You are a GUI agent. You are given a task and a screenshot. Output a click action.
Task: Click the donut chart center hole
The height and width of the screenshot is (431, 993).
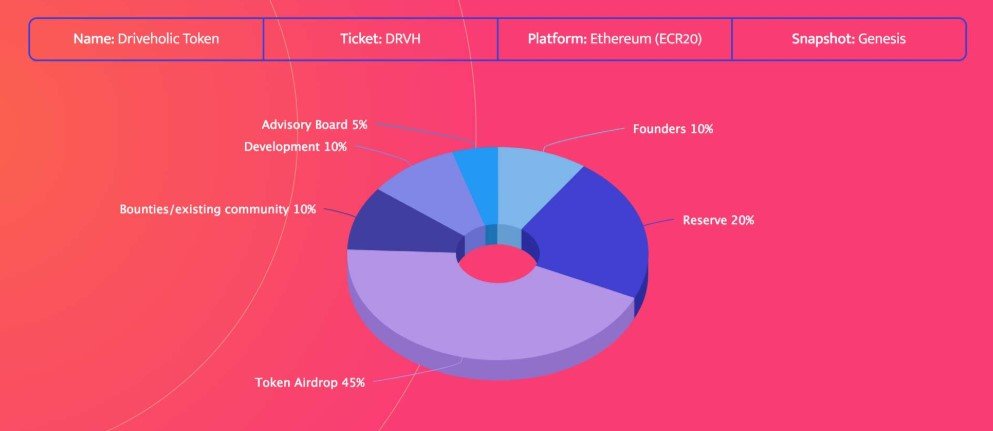point(497,264)
